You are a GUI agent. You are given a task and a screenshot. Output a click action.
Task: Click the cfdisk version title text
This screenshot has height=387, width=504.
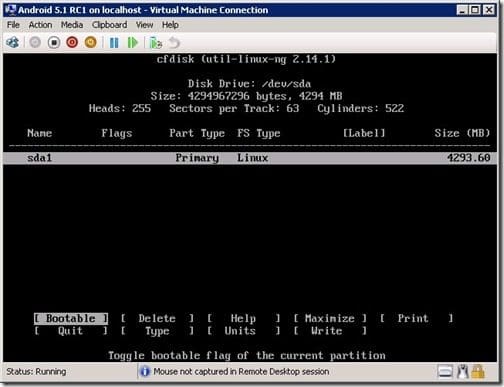coord(246,59)
